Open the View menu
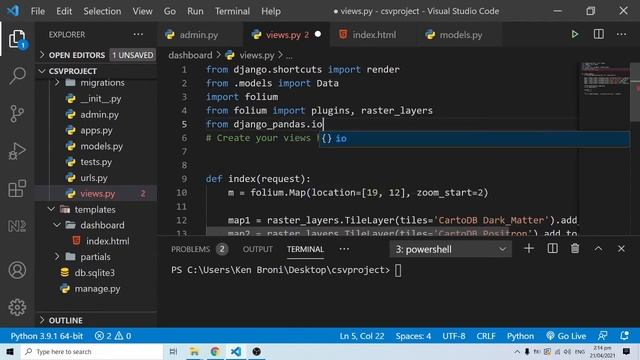Image resolution: width=640 pixels, height=360 pixels. tap(142, 11)
